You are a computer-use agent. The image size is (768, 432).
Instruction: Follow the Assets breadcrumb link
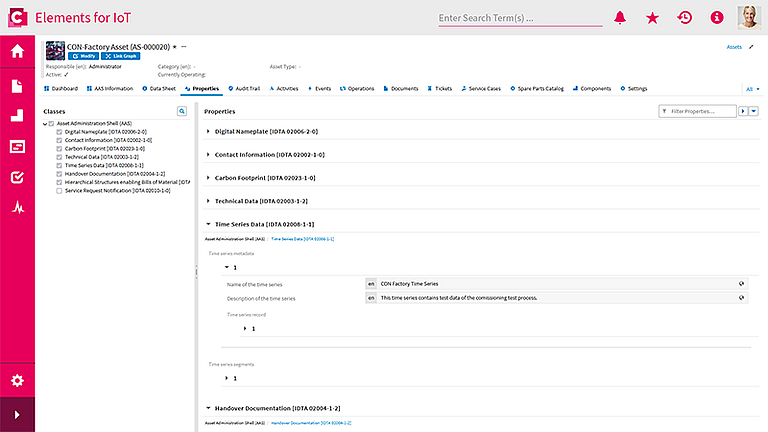click(734, 47)
